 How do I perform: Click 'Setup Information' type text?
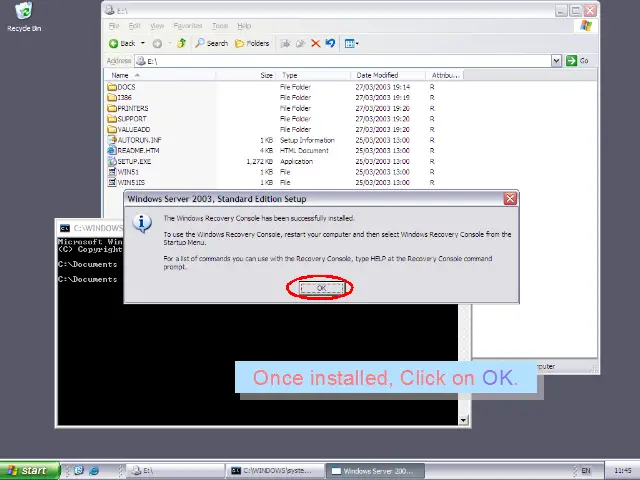[x=307, y=140]
